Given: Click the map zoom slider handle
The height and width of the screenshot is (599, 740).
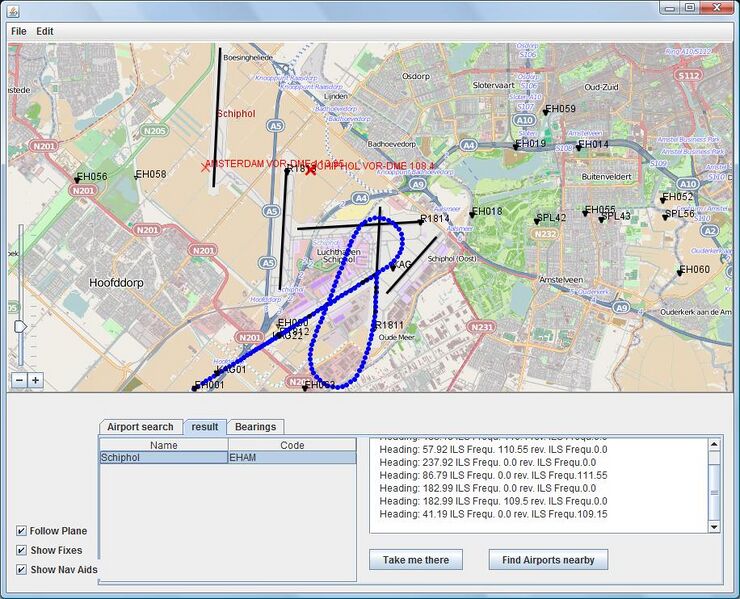Looking at the screenshot, I should coord(20,326).
